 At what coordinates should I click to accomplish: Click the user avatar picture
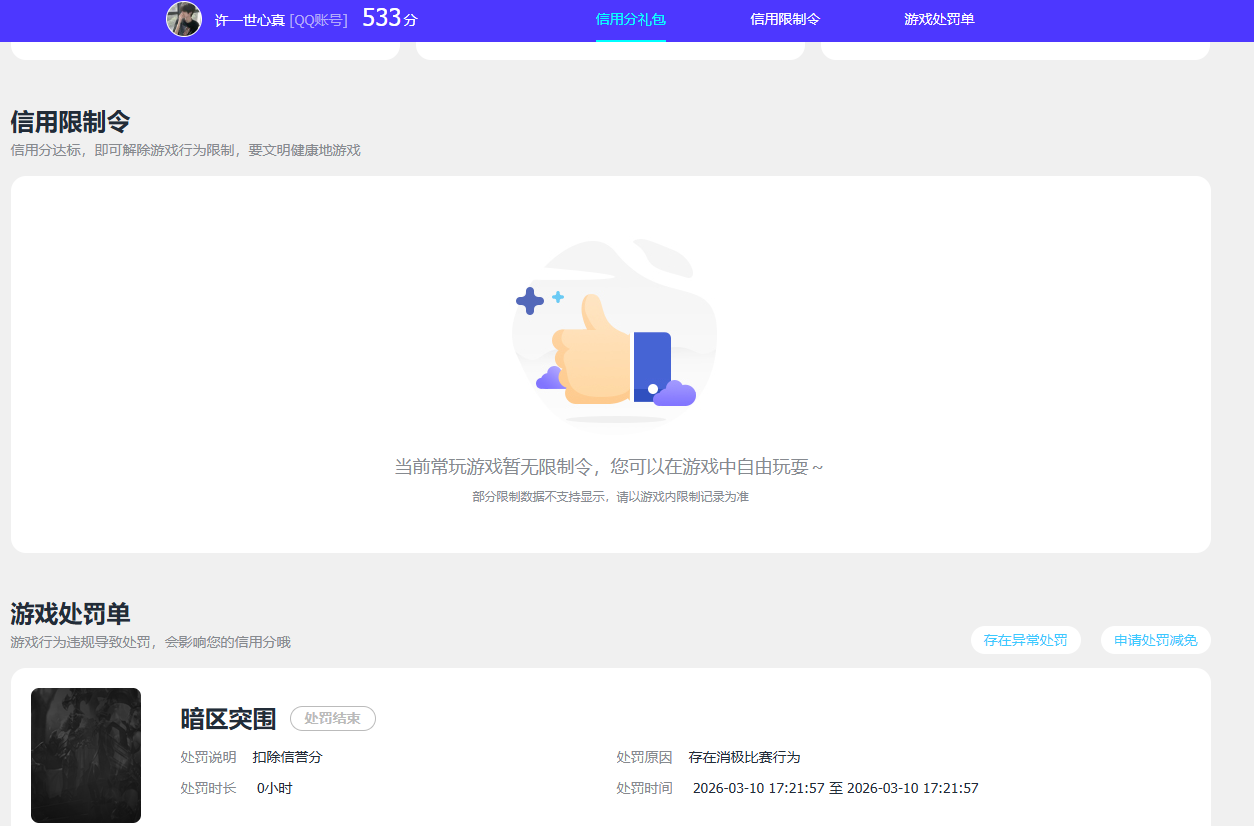(x=184, y=19)
